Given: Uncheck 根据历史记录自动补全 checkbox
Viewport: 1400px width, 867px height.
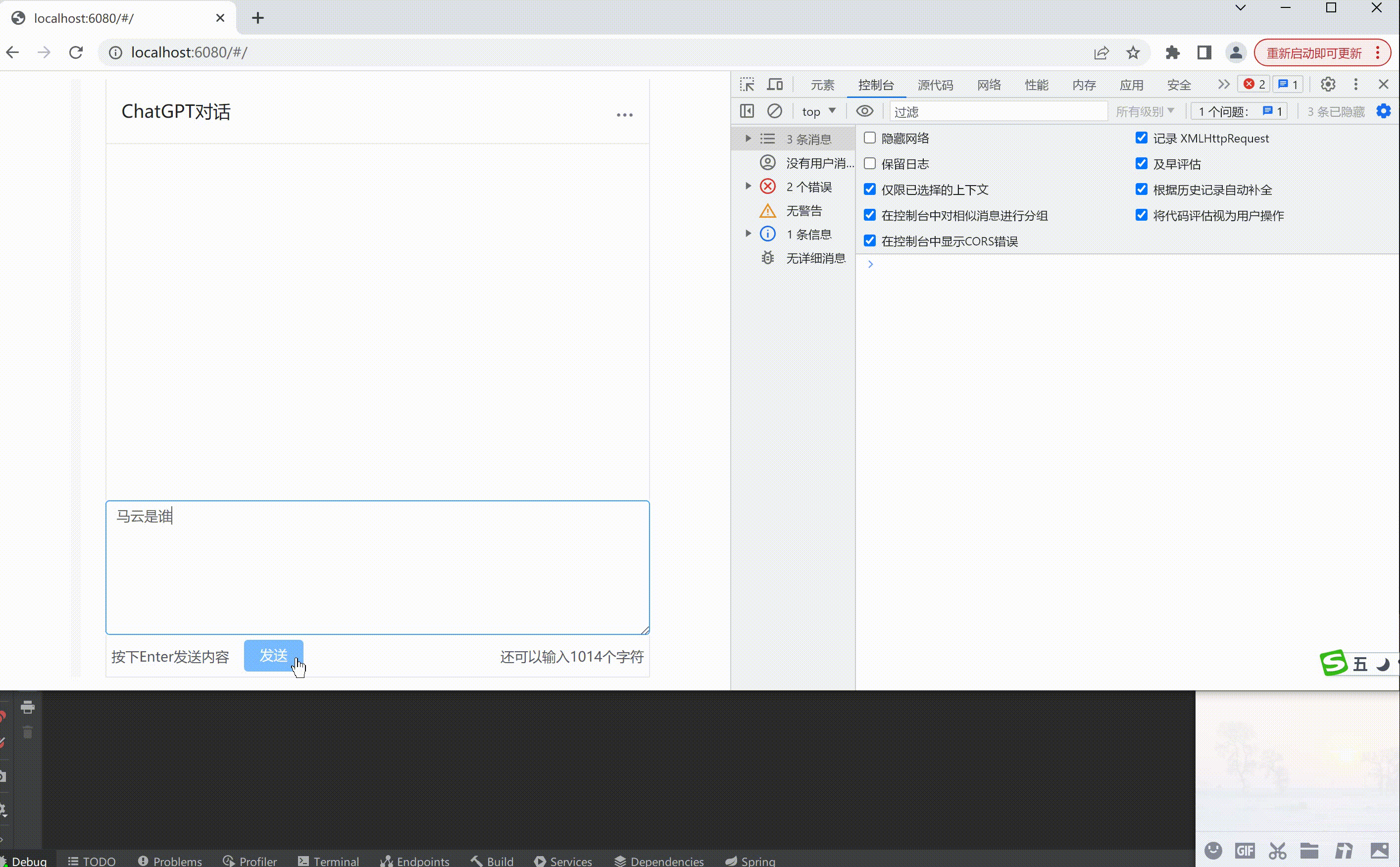Looking at the screenshot, I should (1141, 189).
